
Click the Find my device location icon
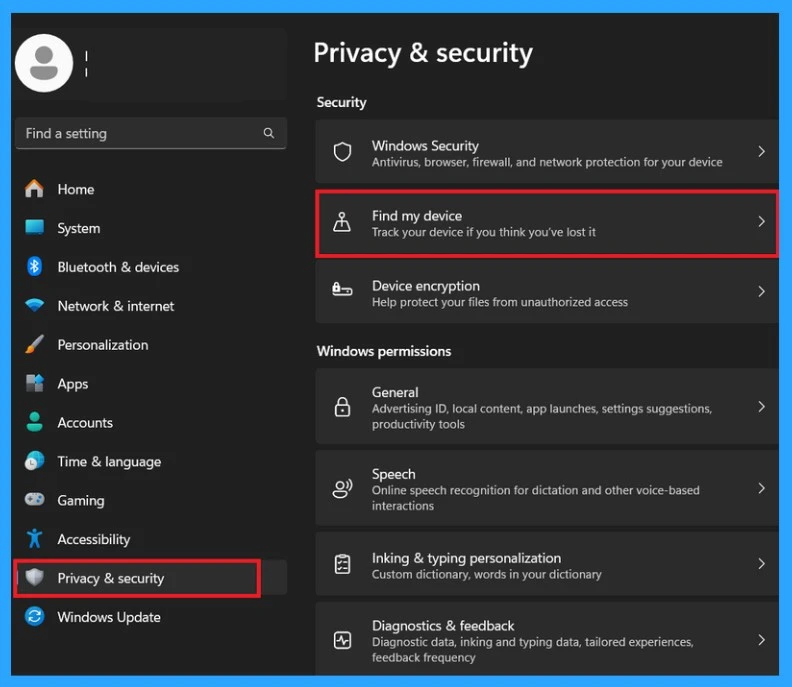[x=342, y=222]
